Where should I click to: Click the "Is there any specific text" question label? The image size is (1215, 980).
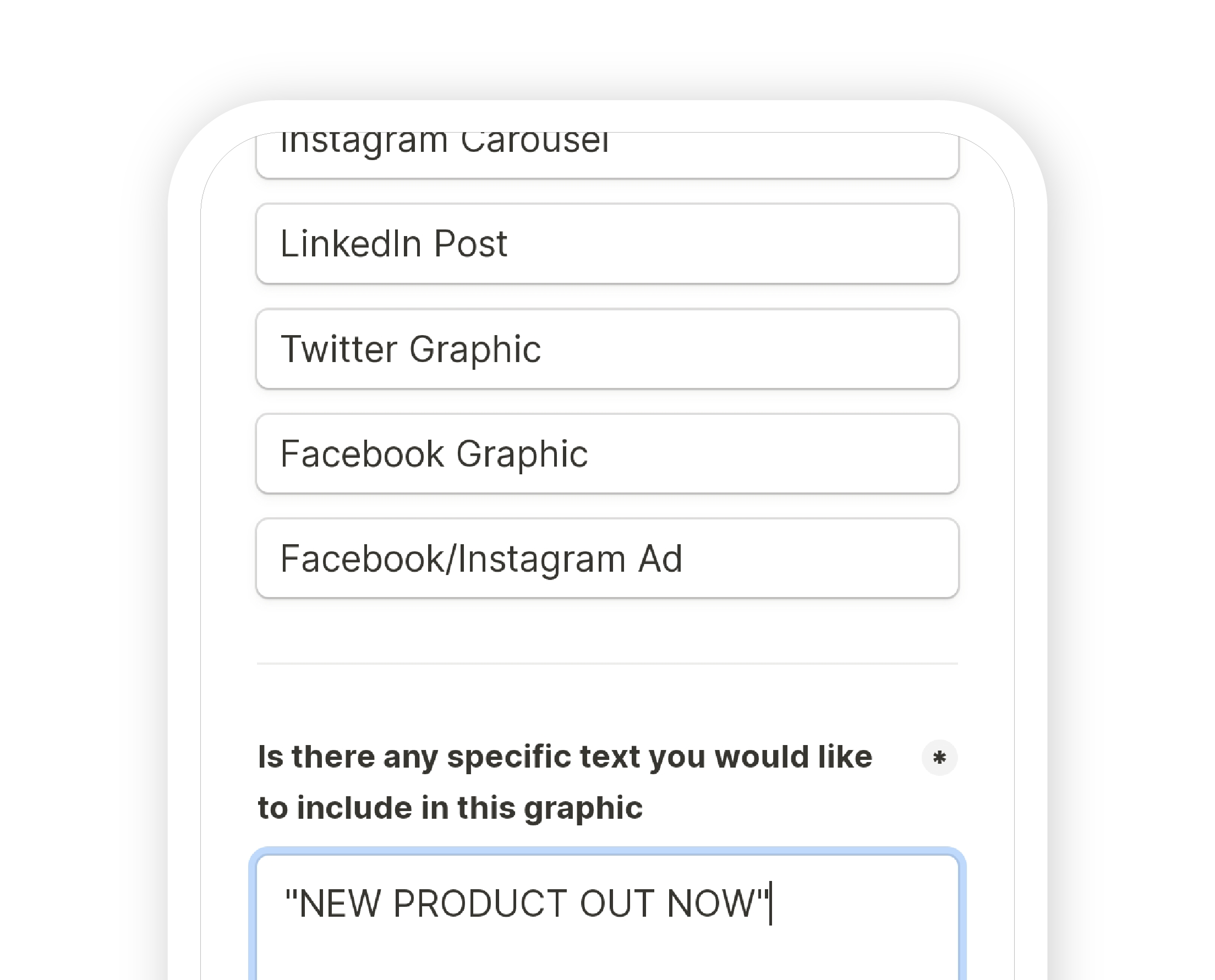pyautogui.click(x=565, y=757)
